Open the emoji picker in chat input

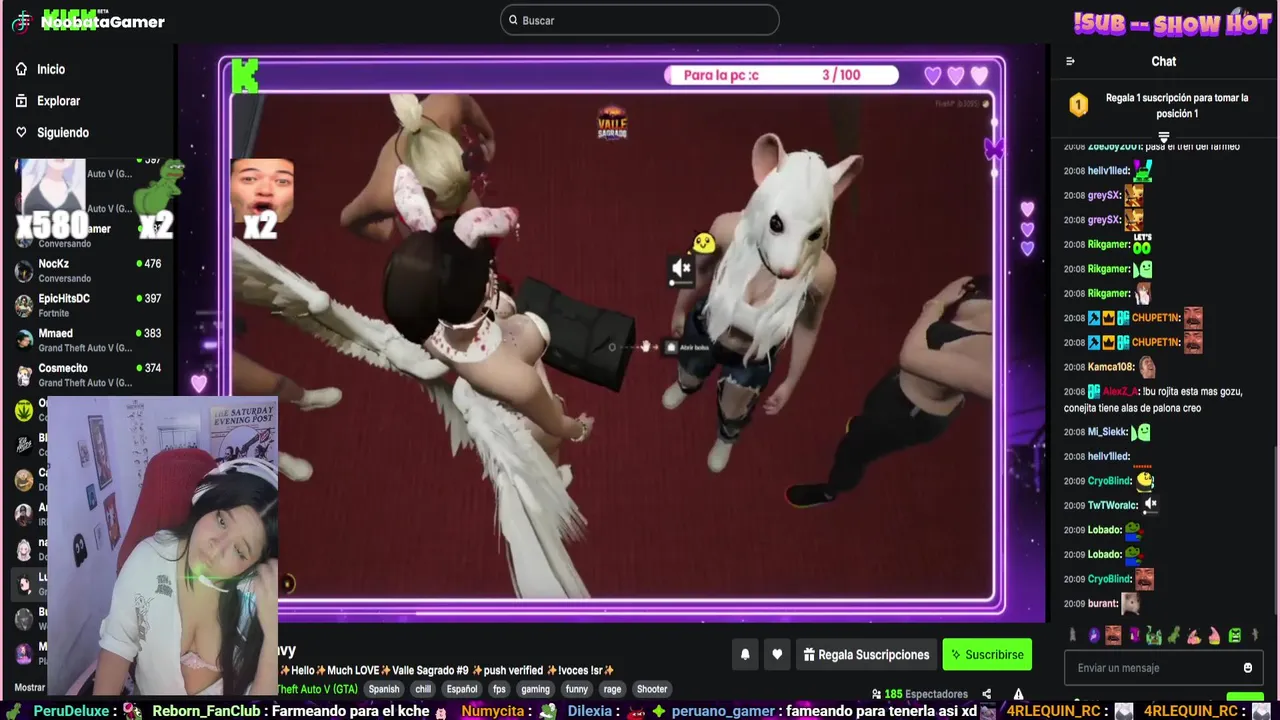(1248, 668)
